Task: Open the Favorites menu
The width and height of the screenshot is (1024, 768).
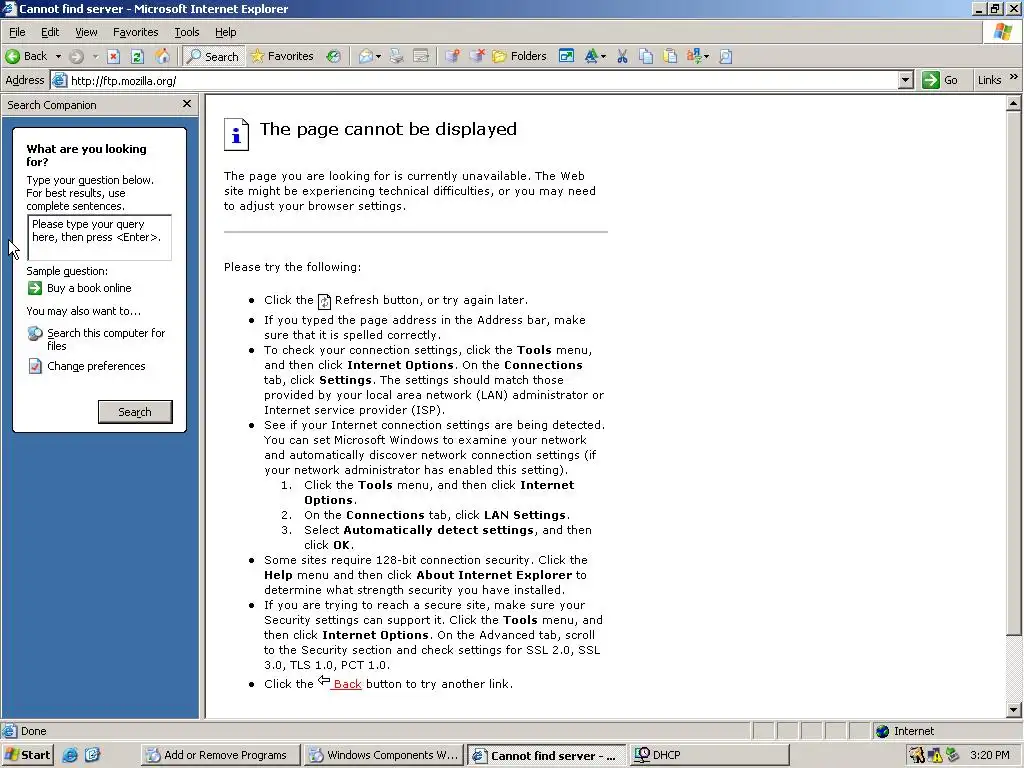Action: 135,32
